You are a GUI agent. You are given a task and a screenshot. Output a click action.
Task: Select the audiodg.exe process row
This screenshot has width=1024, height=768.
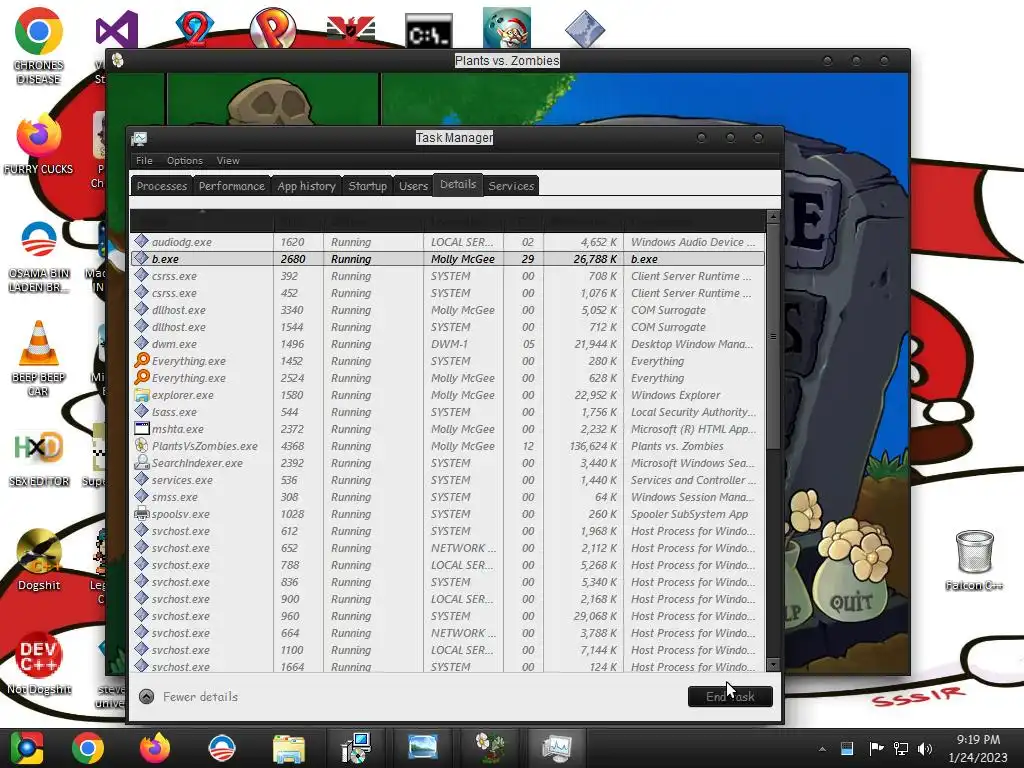click(x=447, y=242)
